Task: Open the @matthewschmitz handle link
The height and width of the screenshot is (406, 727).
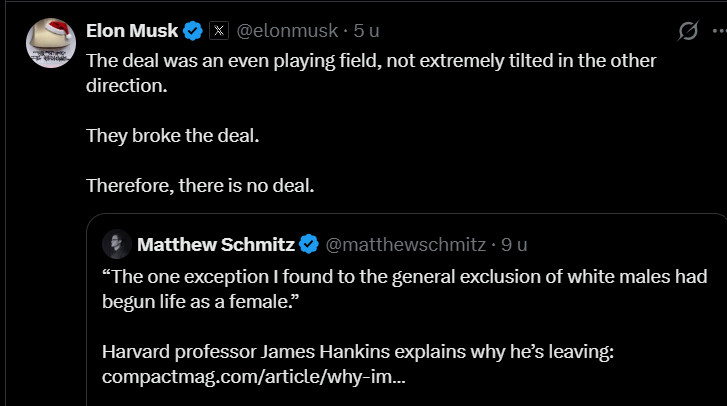Action: click(x=406, y=244)
